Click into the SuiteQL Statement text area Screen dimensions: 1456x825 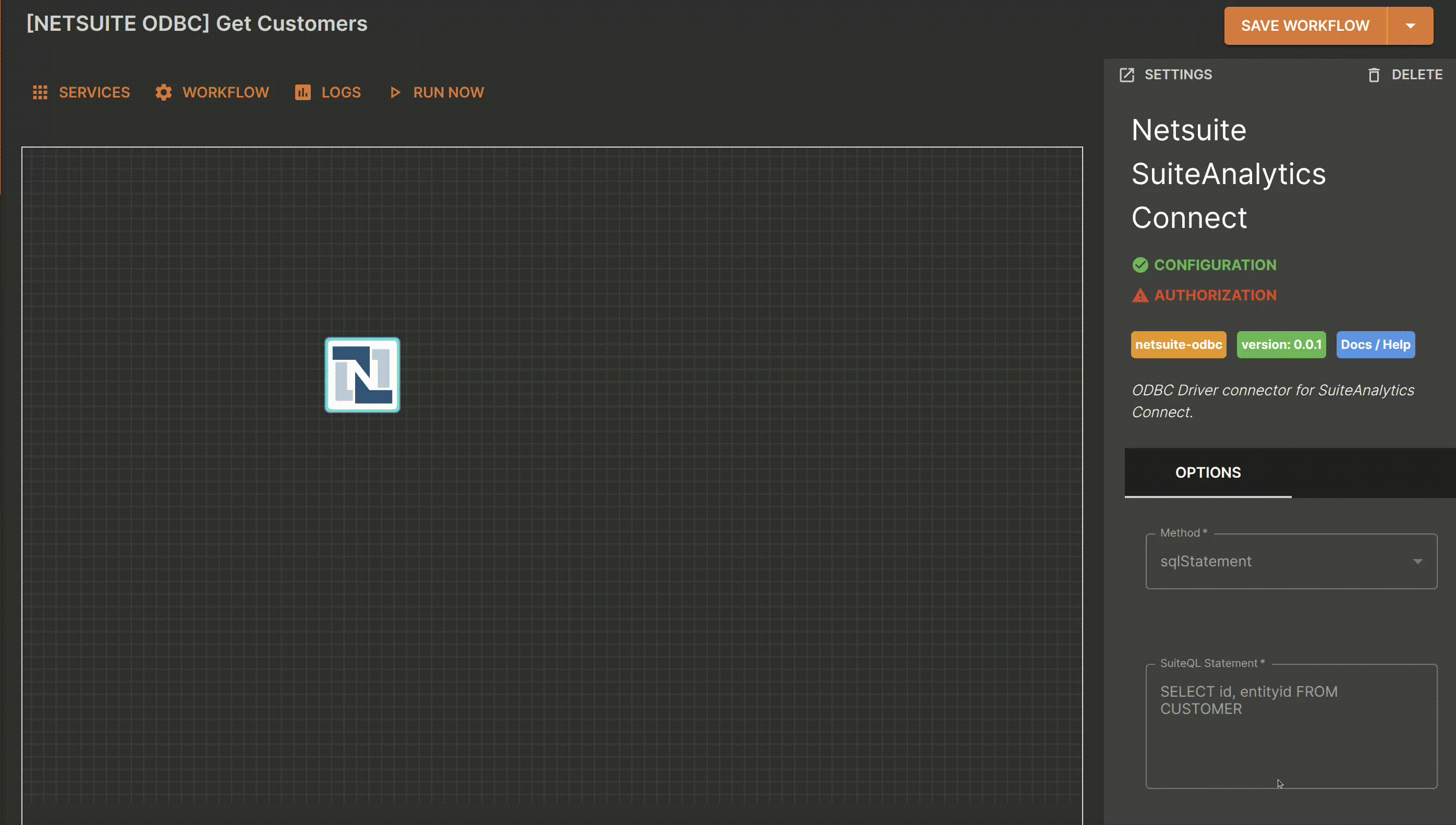click(x=1291, y=726)
